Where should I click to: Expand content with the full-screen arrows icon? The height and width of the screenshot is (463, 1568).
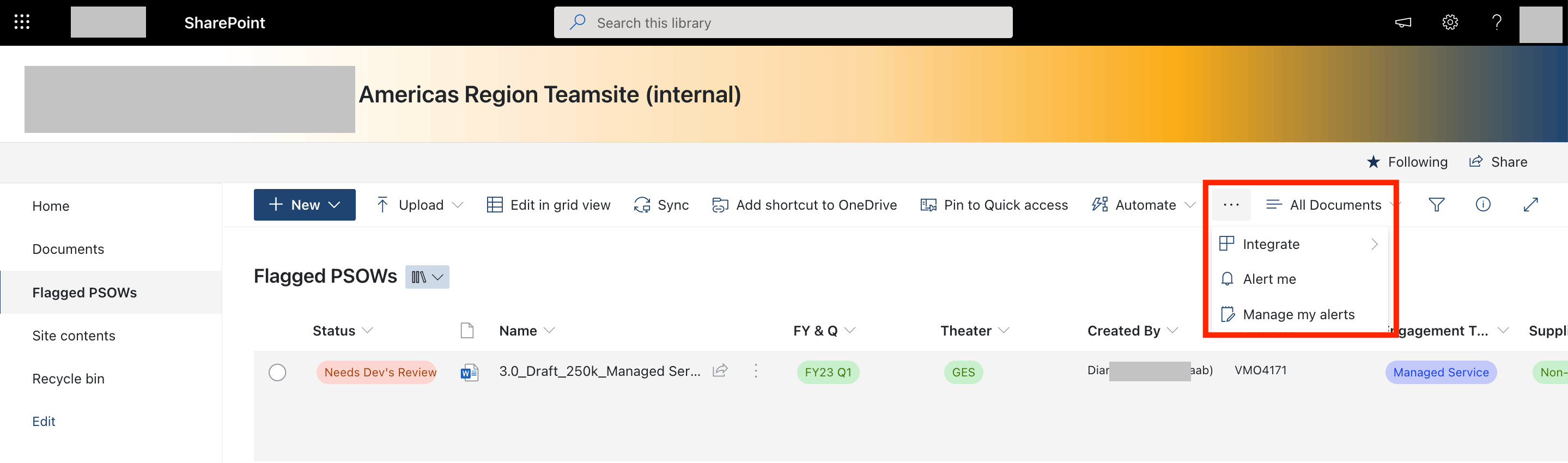point(1530,205)
